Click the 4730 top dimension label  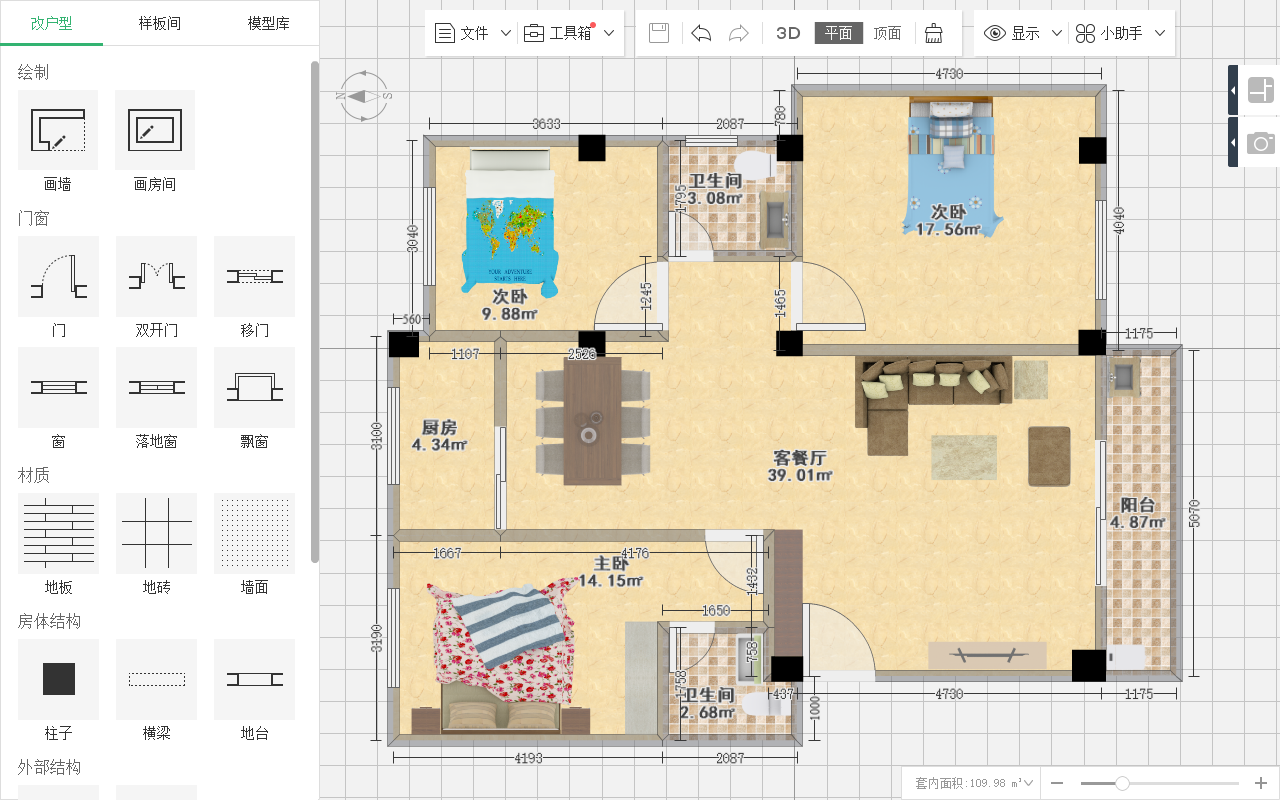point(949,74)
